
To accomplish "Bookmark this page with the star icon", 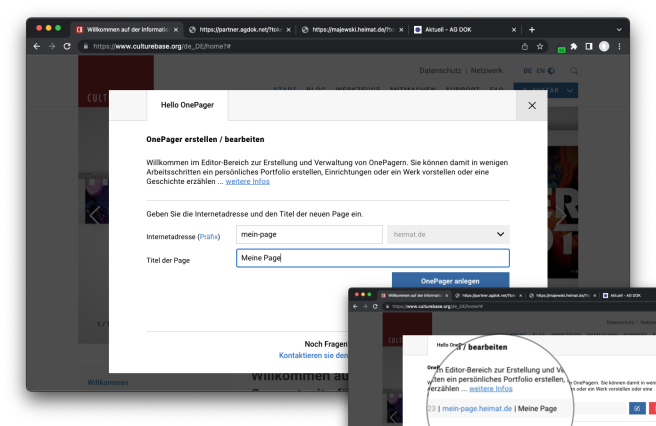I will pyautogui.click(x=540, y=46).
